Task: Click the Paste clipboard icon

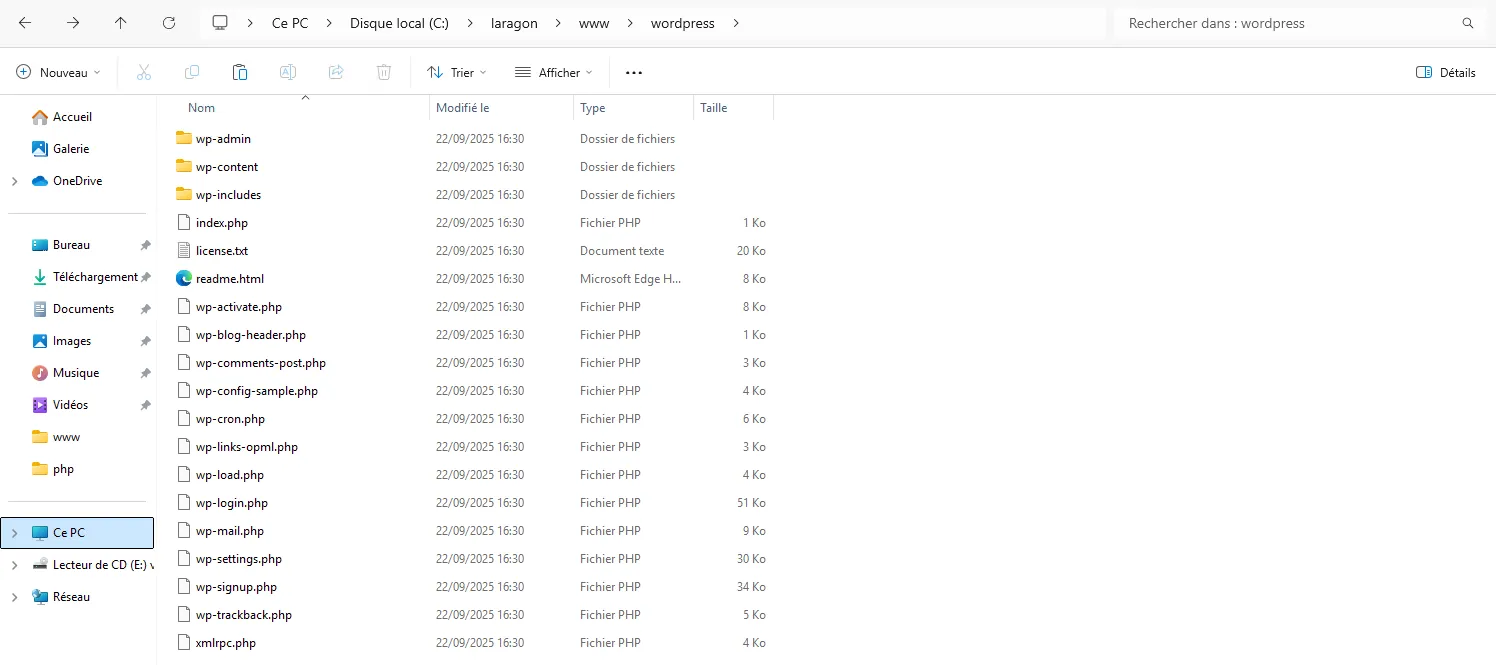Action: 240,72
